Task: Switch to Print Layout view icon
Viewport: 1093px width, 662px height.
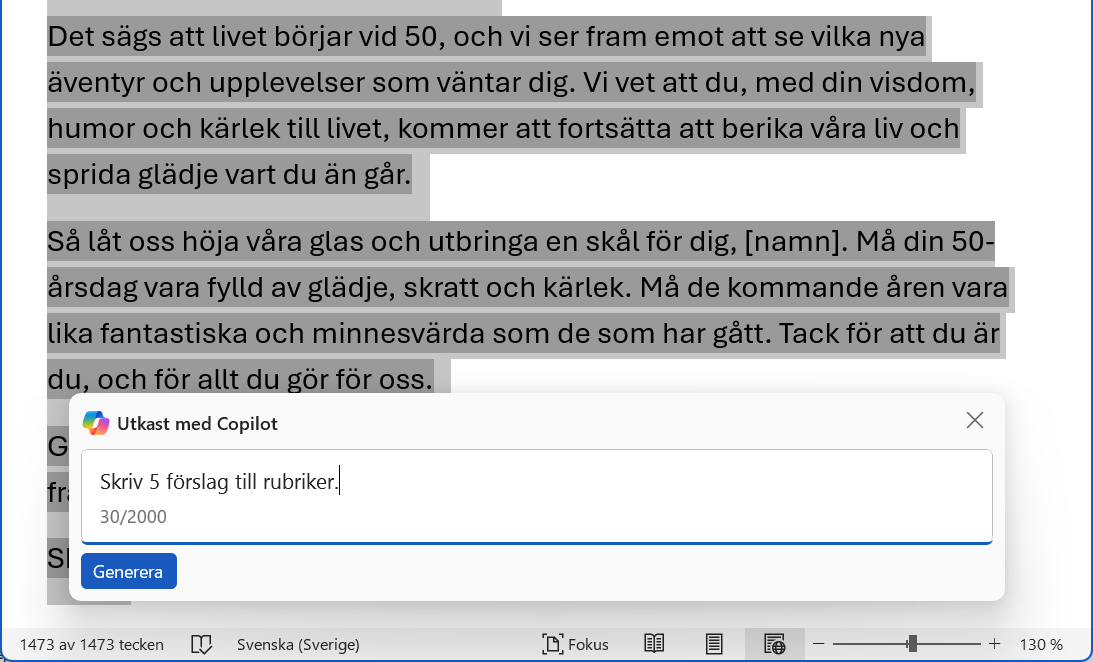Action: pos(714,644)
